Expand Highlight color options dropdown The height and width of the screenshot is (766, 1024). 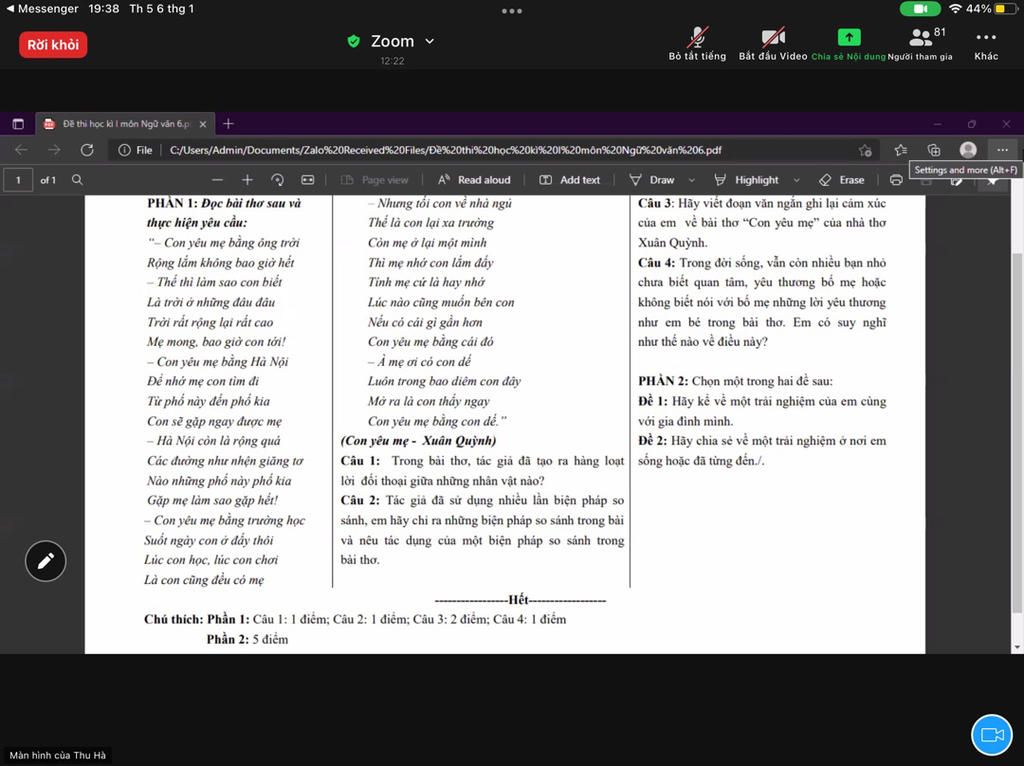coord(796,180)
